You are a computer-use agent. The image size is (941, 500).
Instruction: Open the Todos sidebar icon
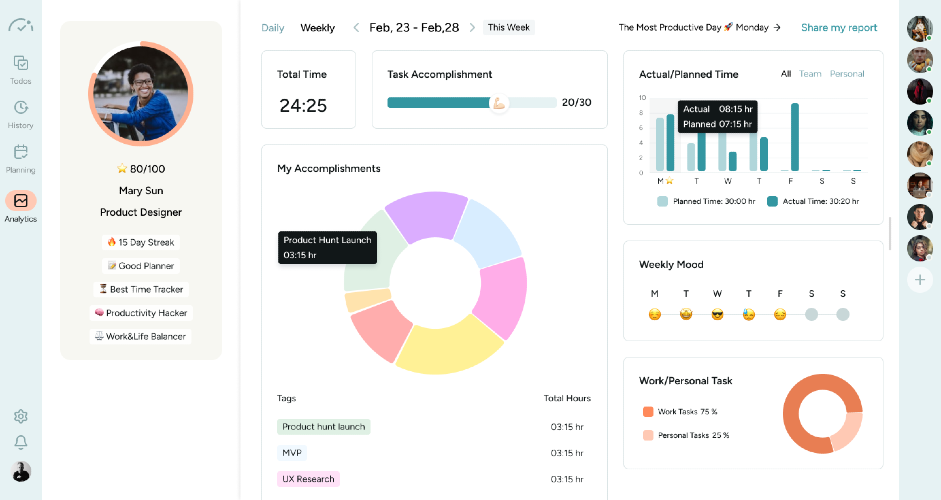20,63
